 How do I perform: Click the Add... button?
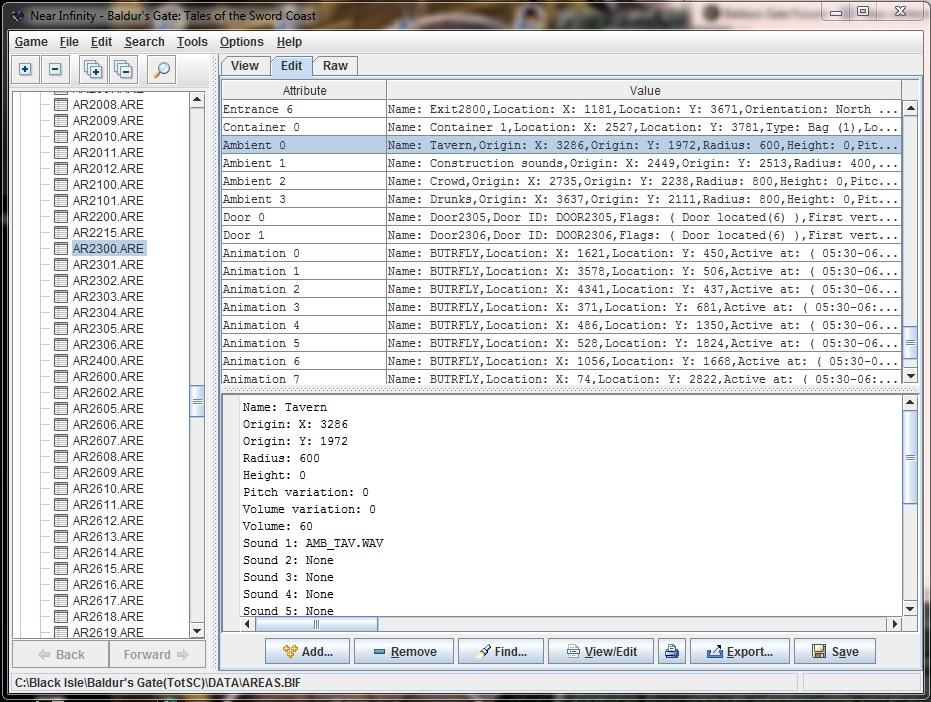pyautogui.click(x=308, y=652)
